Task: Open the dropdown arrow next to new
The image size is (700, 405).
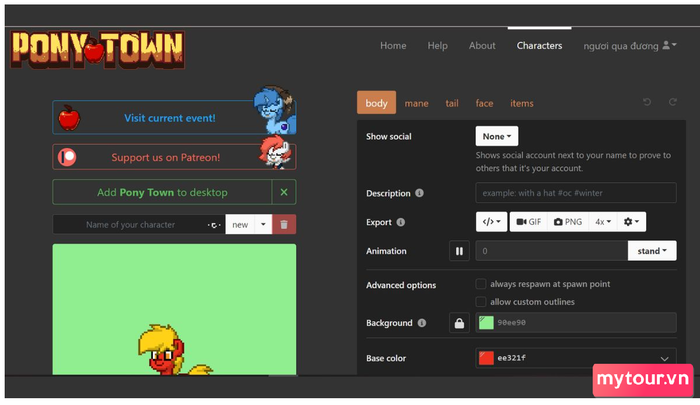Action: point(263,225)
